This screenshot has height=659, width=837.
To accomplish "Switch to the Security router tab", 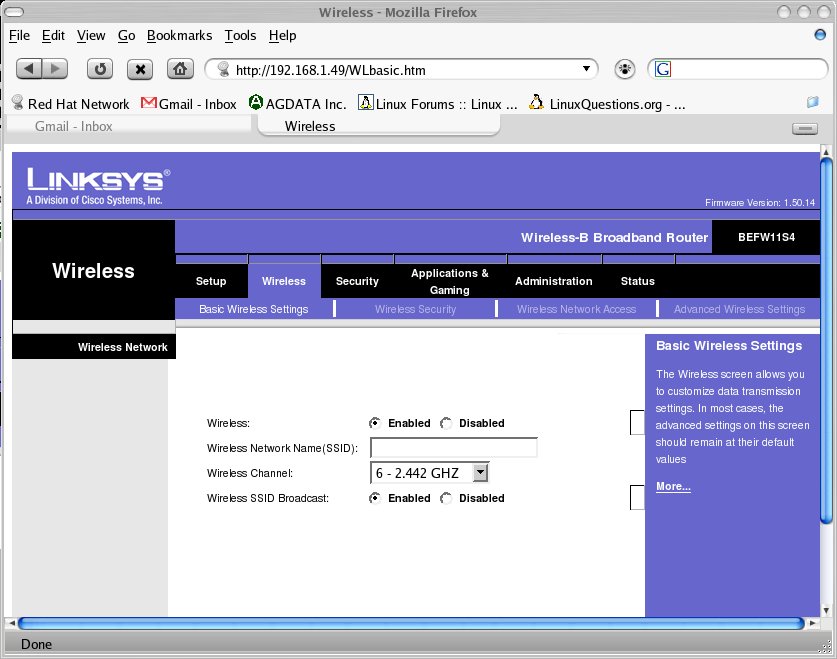I will tap(357, 281).
